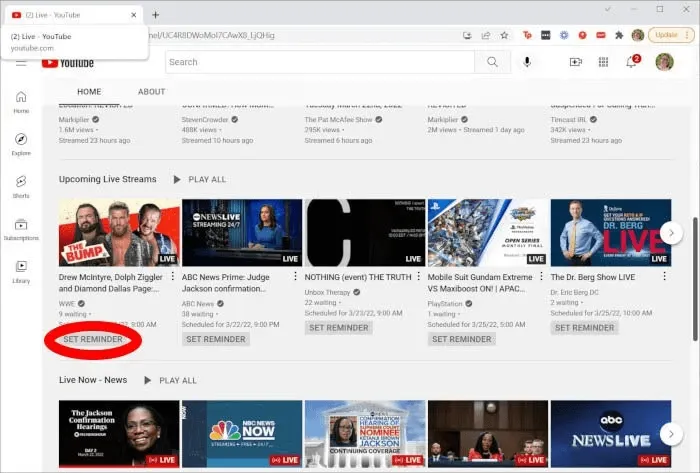Image resolution: width=700 pixels, height=473 pixels.
Task: Open action menu for ABC News Prime video
Action: 296,277
